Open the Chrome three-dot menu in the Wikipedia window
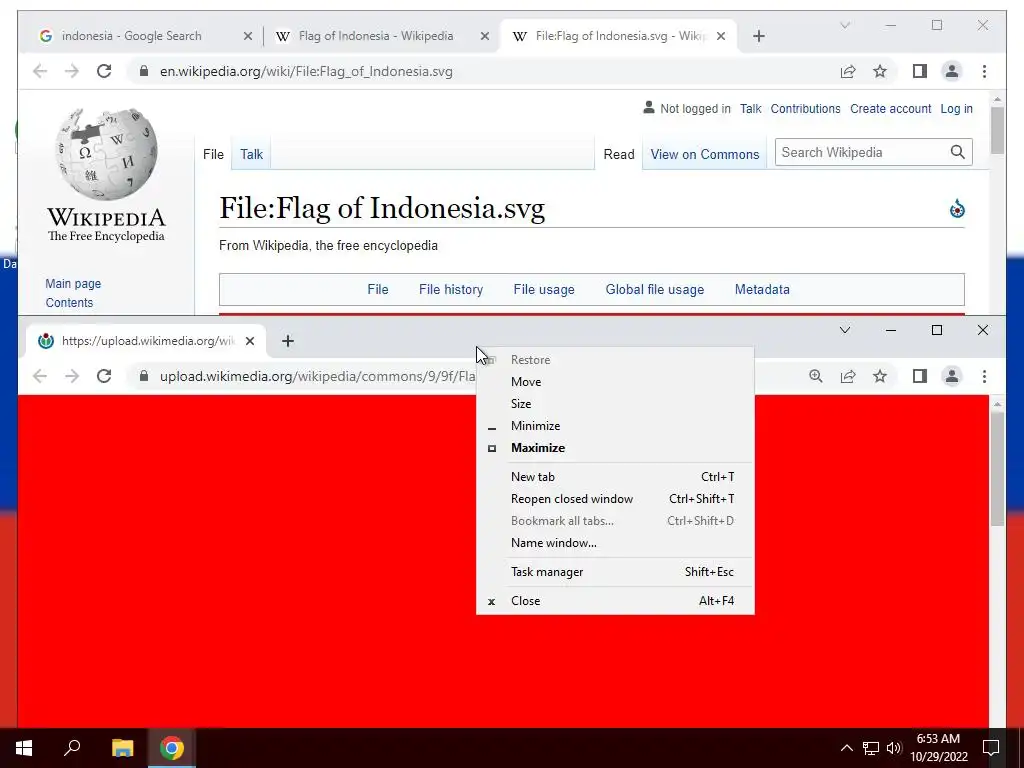 point(984,71)
